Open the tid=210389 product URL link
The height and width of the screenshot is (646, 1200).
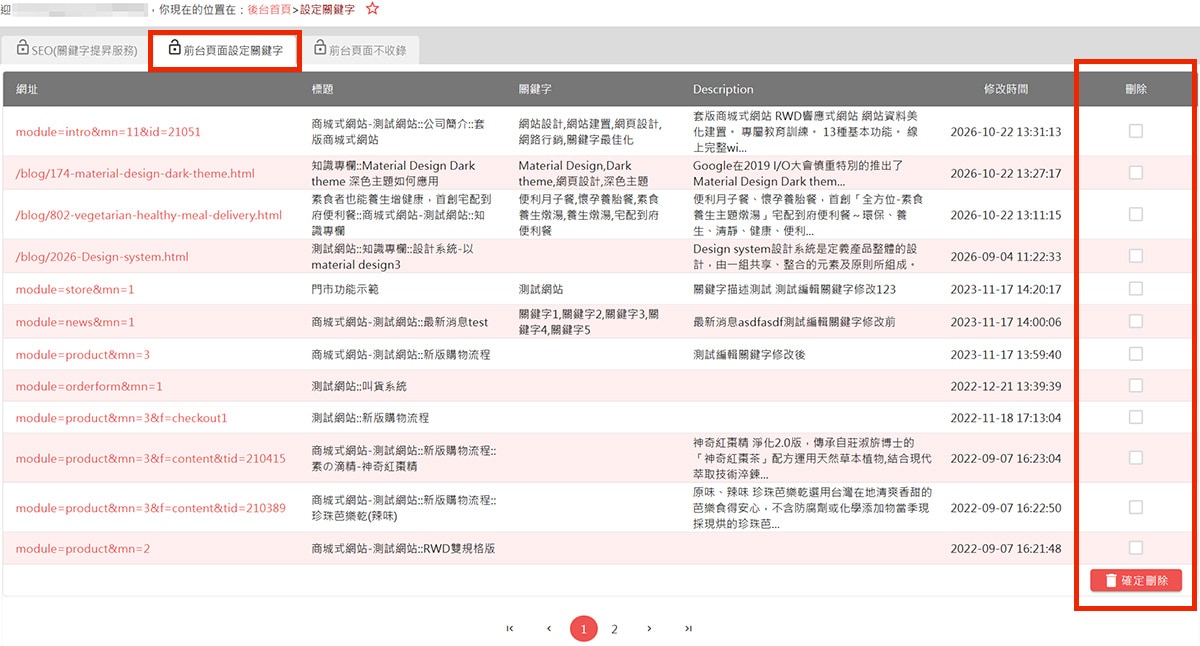click(x=151, y=509)
